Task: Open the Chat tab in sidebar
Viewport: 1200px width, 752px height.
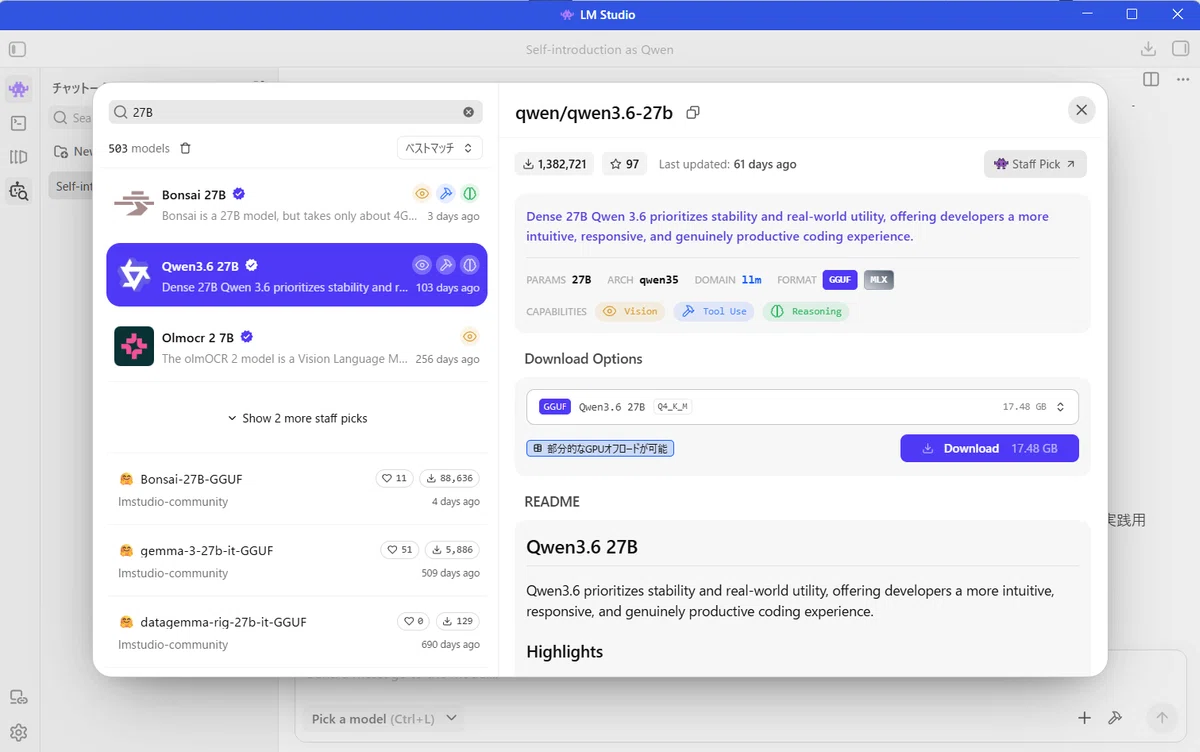Action: [18, 89]
